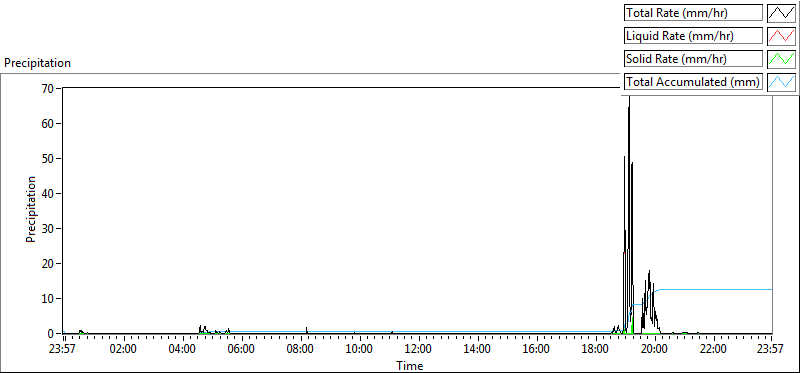Select the Total Accumulated (mm) legend label
This screenshot has height=373, width=800.
(x=693, y=82)
